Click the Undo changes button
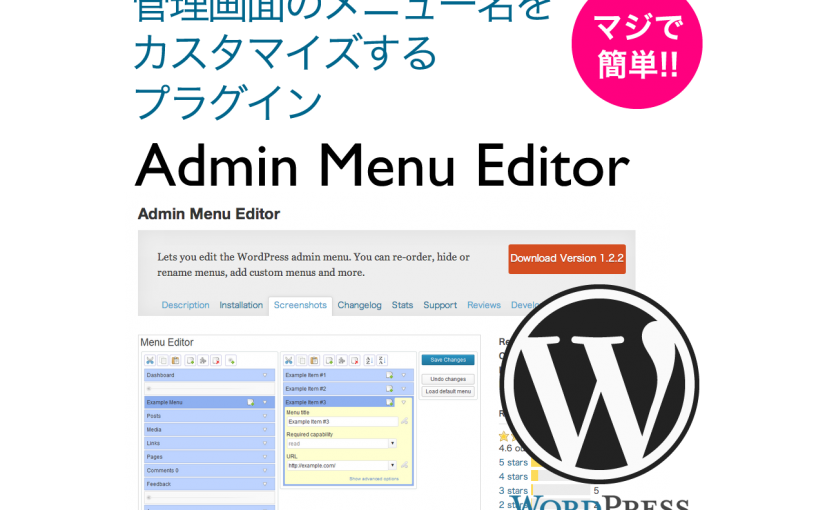825x510 pixels. (x=448, y=379)
